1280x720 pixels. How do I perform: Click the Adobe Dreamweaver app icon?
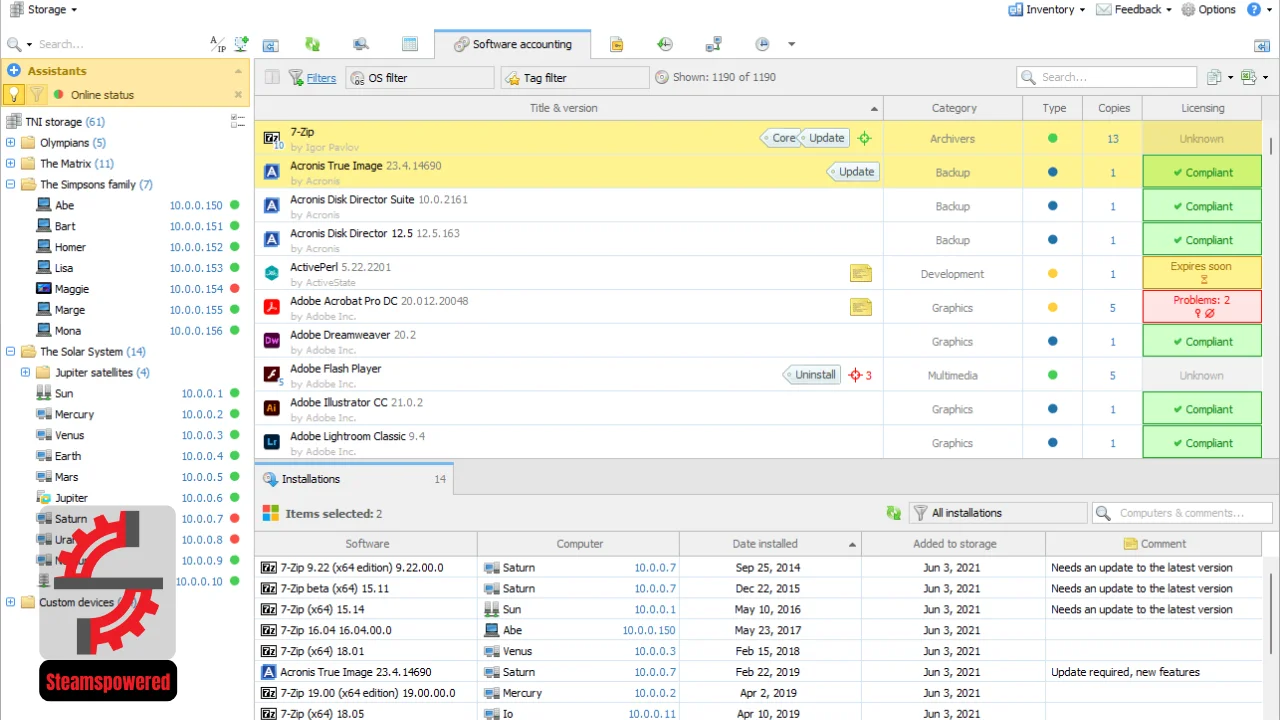point(271,341)
